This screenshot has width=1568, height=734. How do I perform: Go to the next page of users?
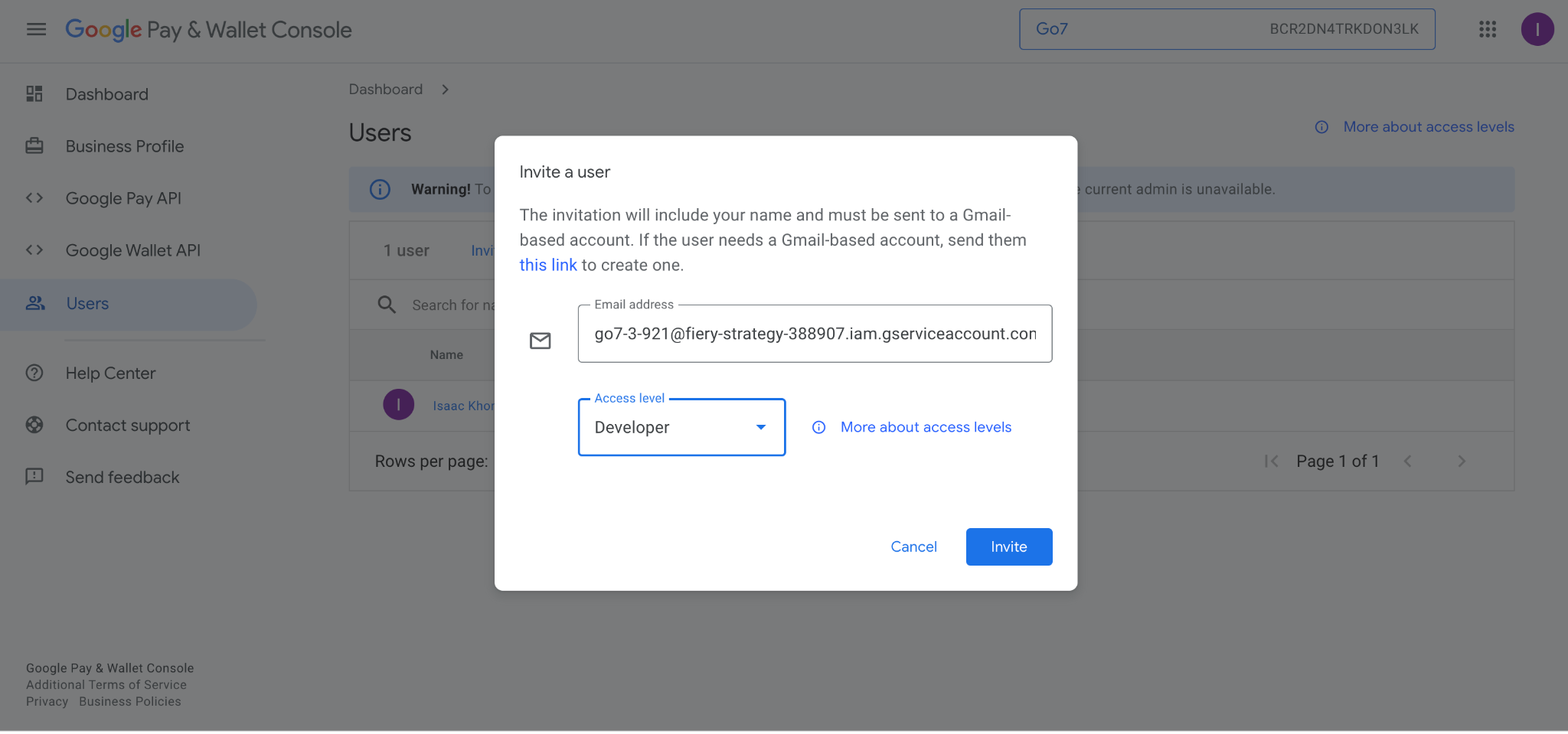tap(1462, 461)
